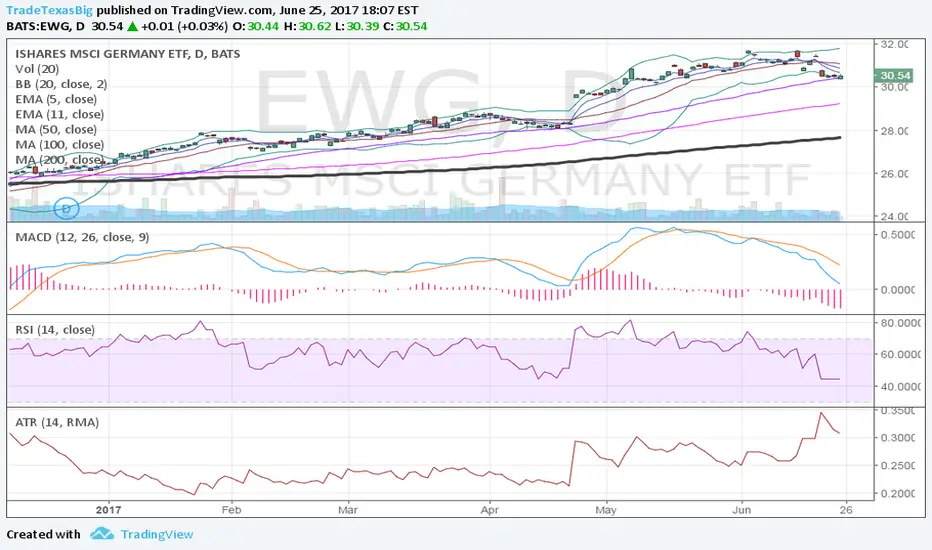Viewport: 932px width, 550px height.
Task: Click the 40.0000 level on the RSI axis
Action: (900, 386)
